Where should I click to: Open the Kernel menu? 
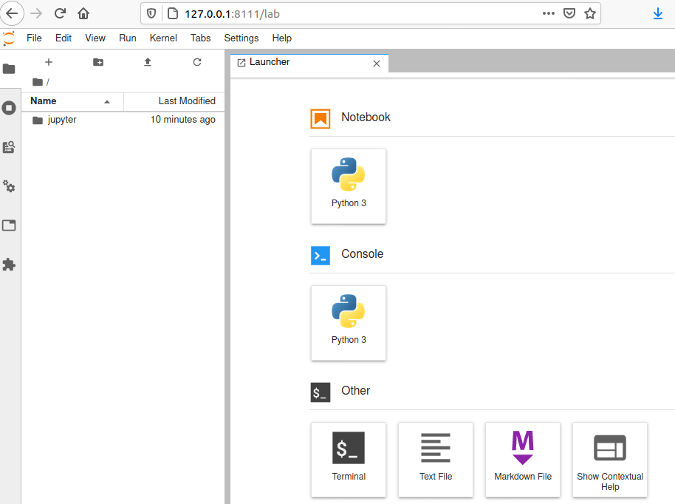pos(163,38)
